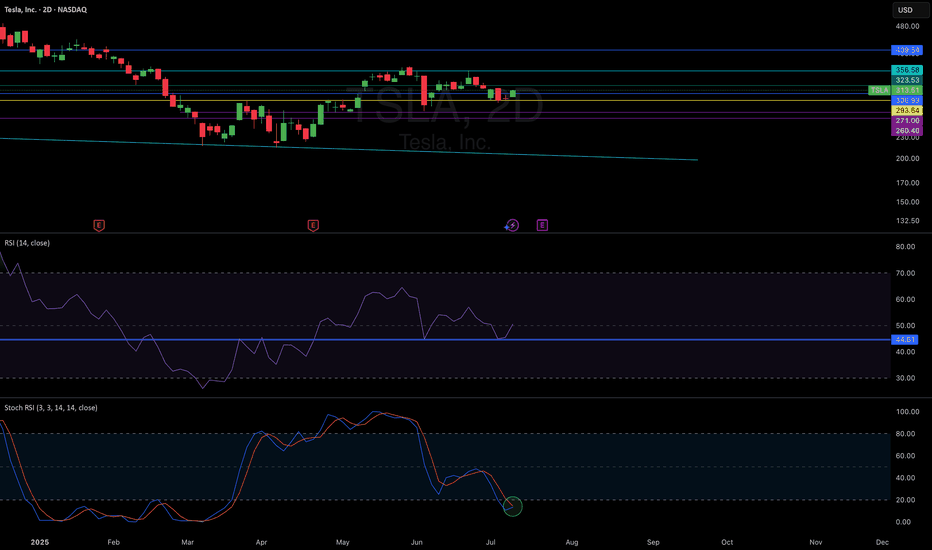Click the purple 271.00 price label

point(907,121)
